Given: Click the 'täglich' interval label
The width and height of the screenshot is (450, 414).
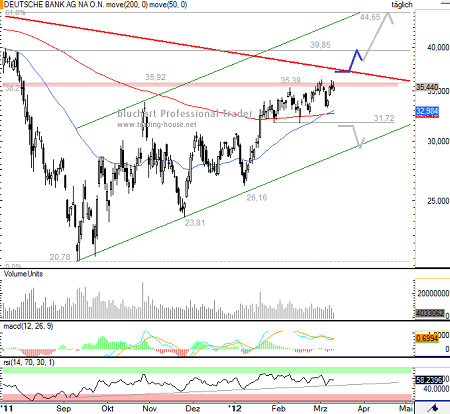Looking at the screenshot, I should [402, 5].
